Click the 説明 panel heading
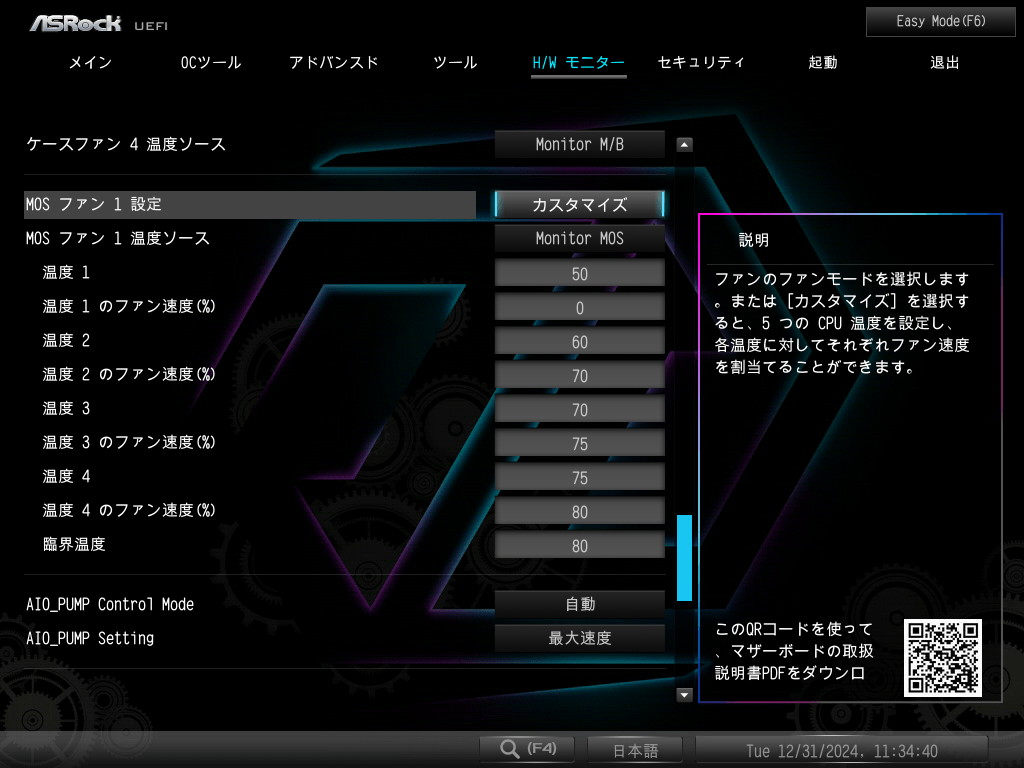Image resolution: width=1024 pixels, height=768 pixels. pos(754,240)
